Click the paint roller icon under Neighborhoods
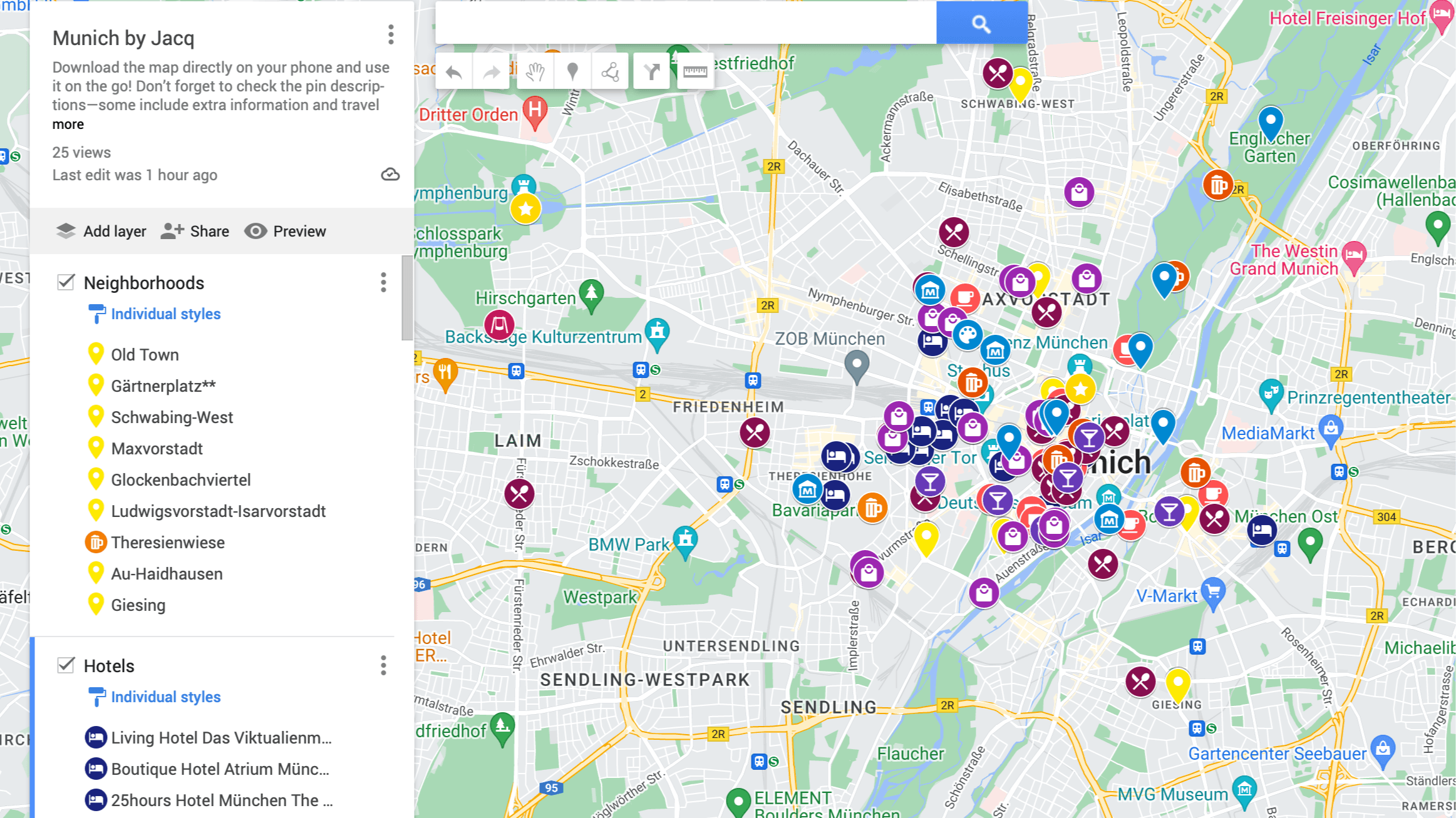Viewport: 1456px width, 818px height. tap(97, 314)
